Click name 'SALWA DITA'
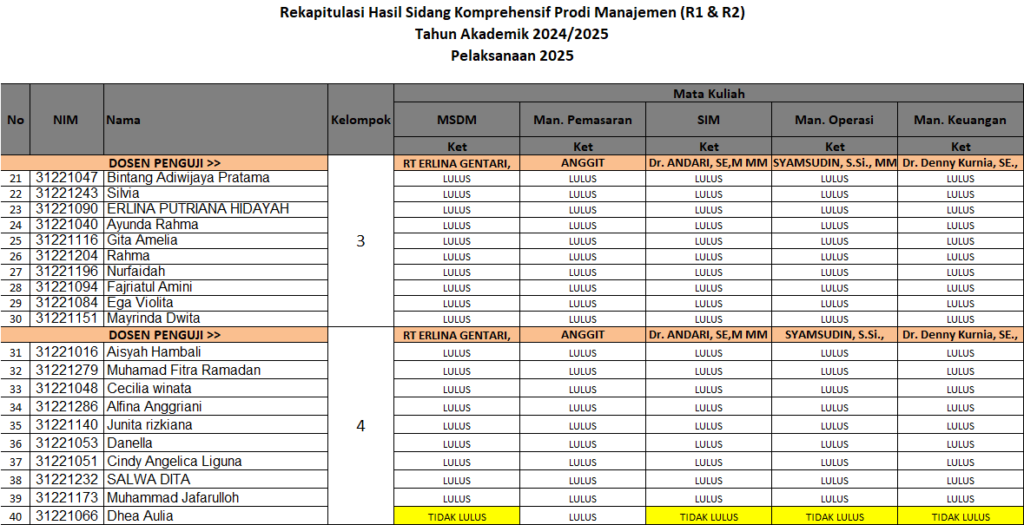The width and height of the screenshot is (1024, 525). pyautogui.click(x=149, y=479)
